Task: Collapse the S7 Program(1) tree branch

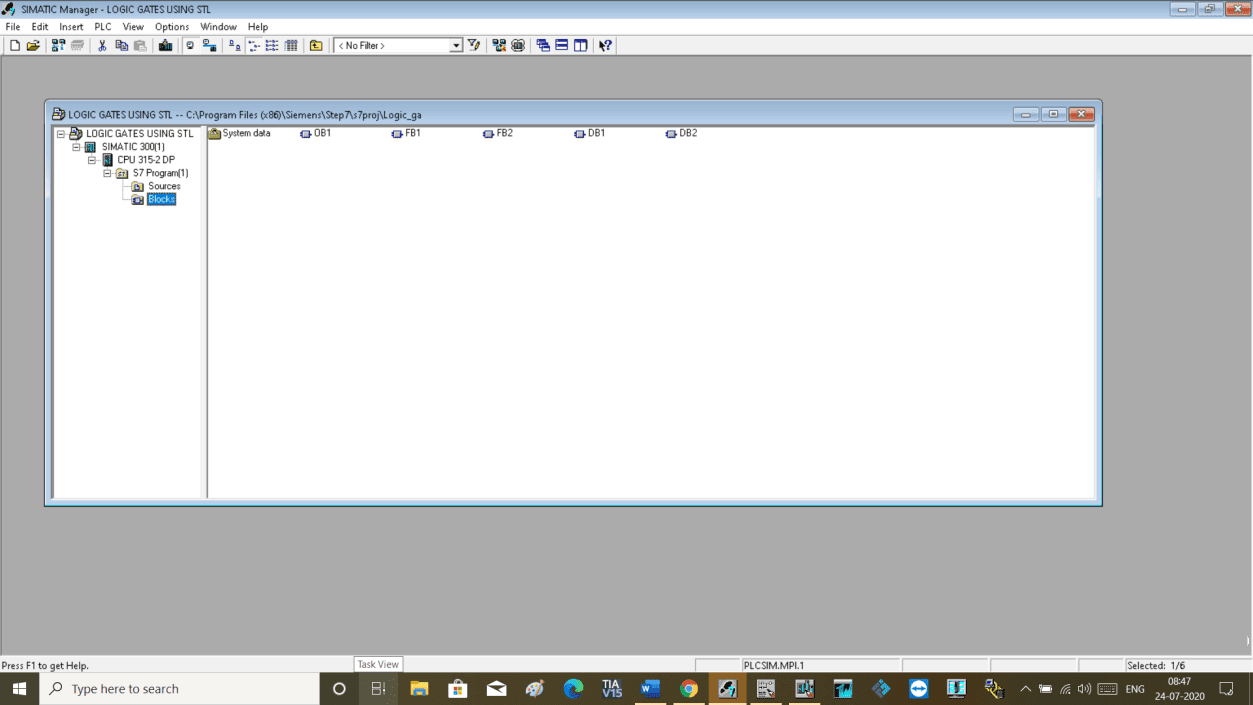Action: (x=107, y=173)
